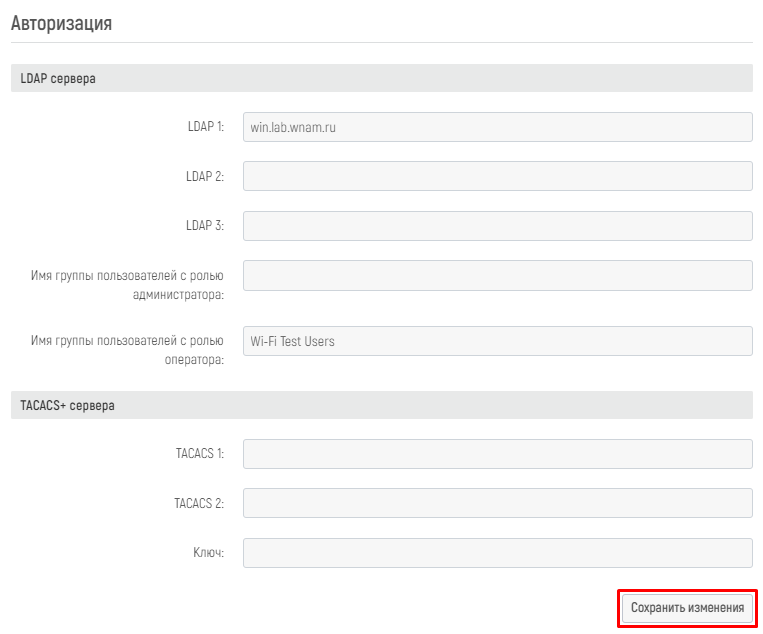
Task: Click the LDAP 1 field containing win.lab.wnam.ru
Action: click(x=498, y=127)
